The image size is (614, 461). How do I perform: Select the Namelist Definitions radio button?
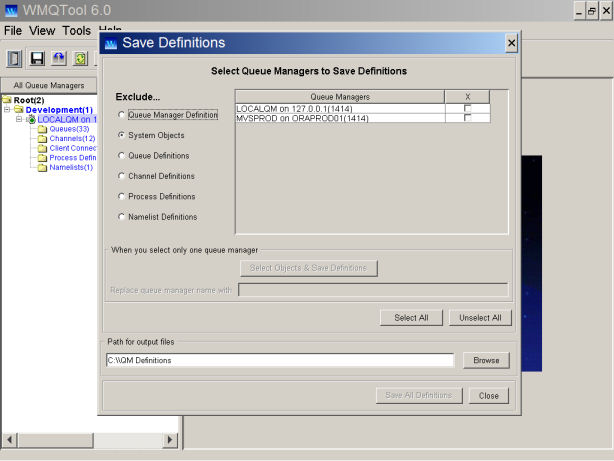[121, 216]
